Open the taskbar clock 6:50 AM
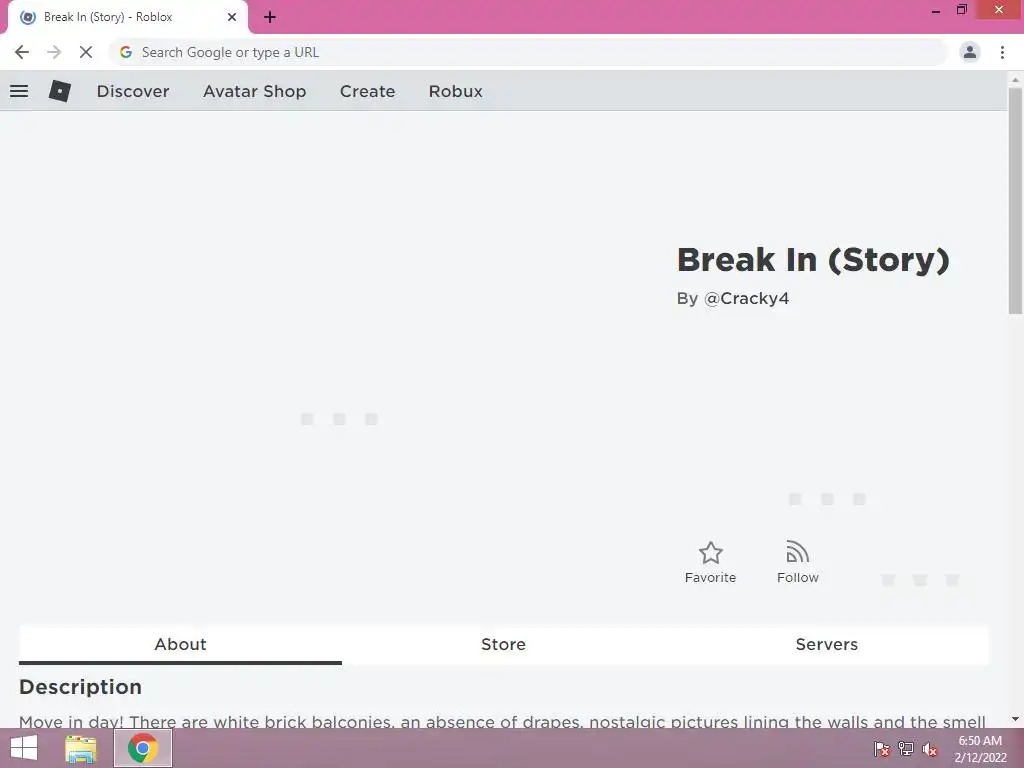The width and height of the screenshot is (1024, 768). point(980,749)
